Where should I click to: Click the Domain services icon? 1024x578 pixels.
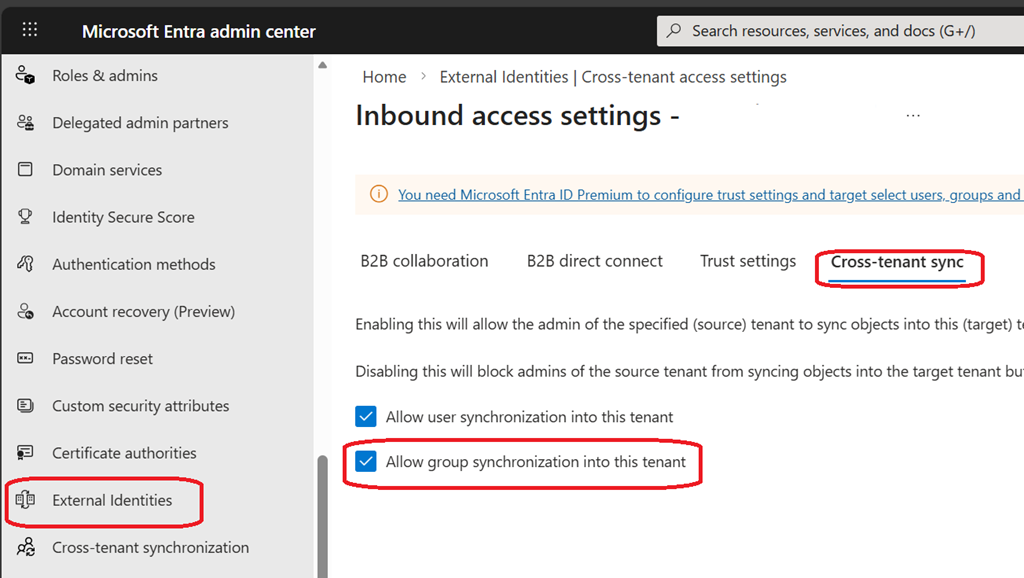(26, 170)
